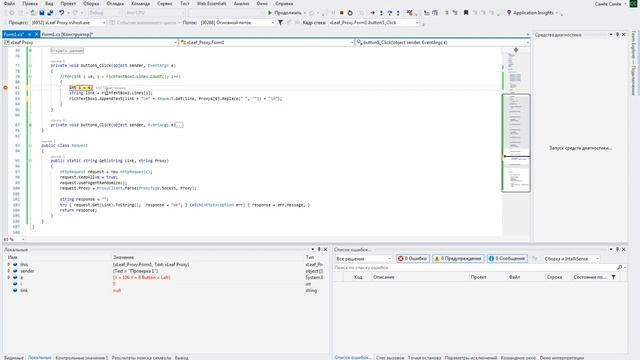Click the Show Next Statement arrow icon
Viewport: 640px width, 360px height.
pyautogui.click(x=372, y=13)
